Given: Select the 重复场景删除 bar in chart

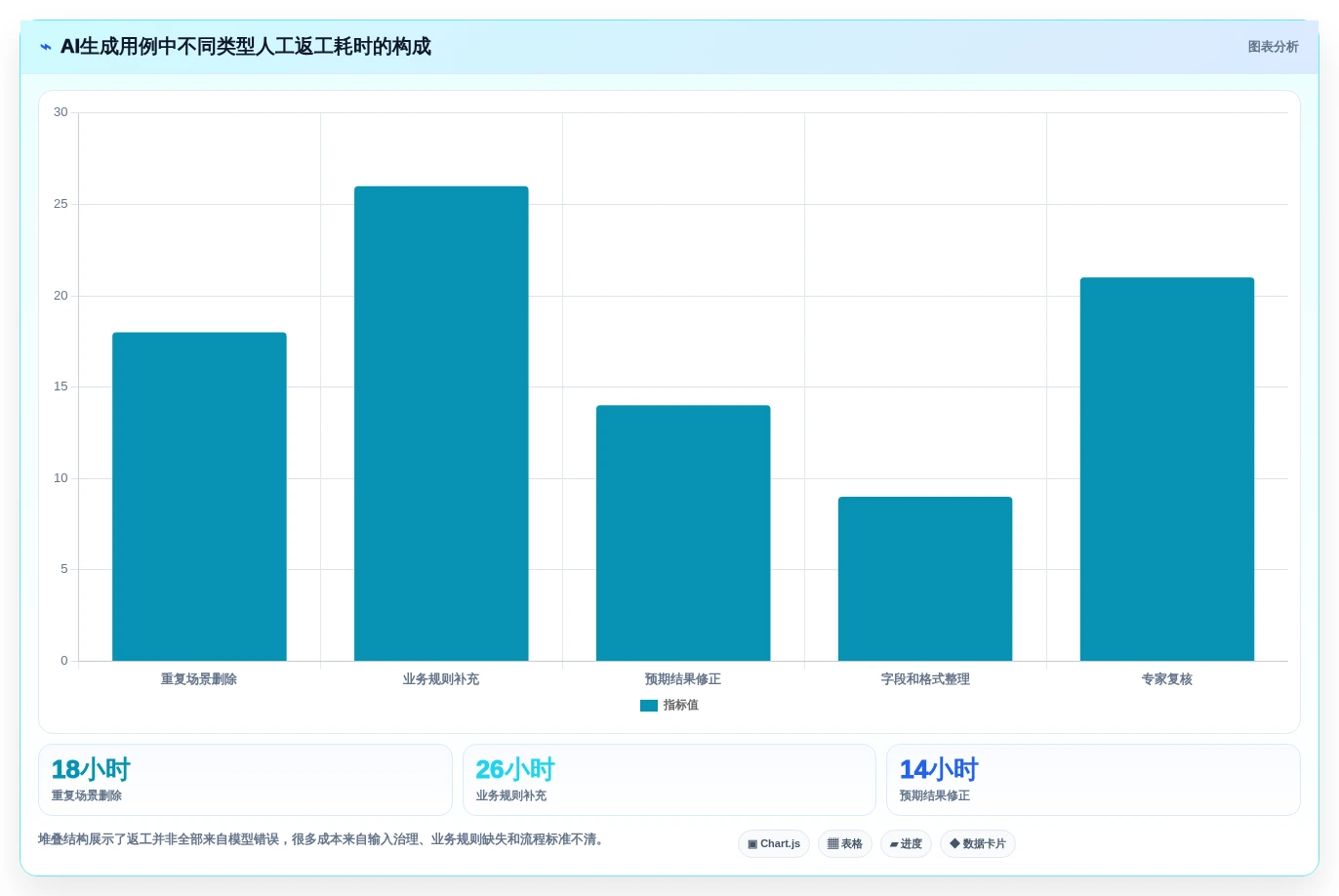Looking at the screenshot, I should click(199, 497).
